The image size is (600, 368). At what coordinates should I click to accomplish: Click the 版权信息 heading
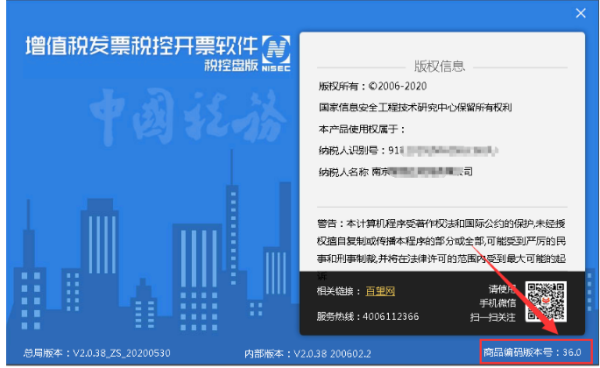[x=439, y=66]
